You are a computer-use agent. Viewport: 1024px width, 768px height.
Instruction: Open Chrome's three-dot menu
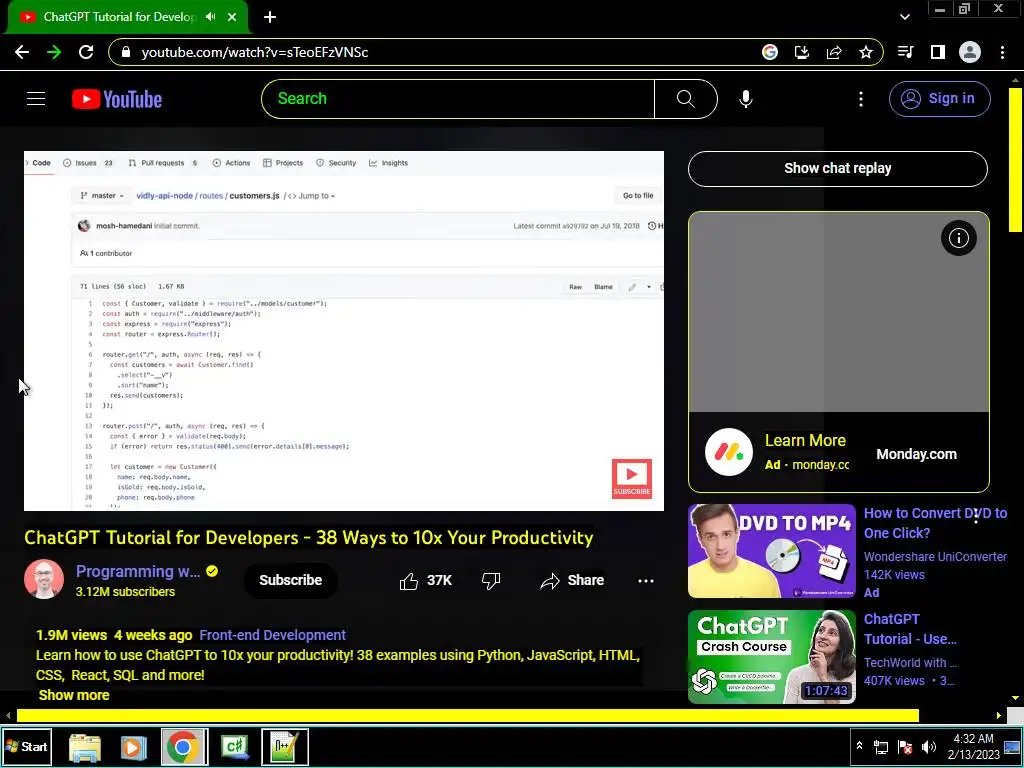[1002, 52]
